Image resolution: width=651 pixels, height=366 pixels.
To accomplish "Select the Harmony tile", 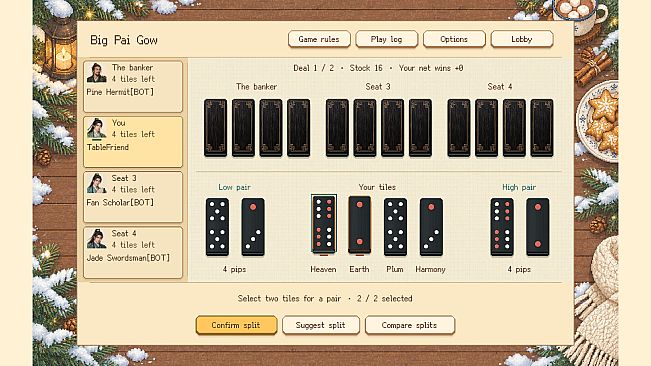I will pos(431,227).
